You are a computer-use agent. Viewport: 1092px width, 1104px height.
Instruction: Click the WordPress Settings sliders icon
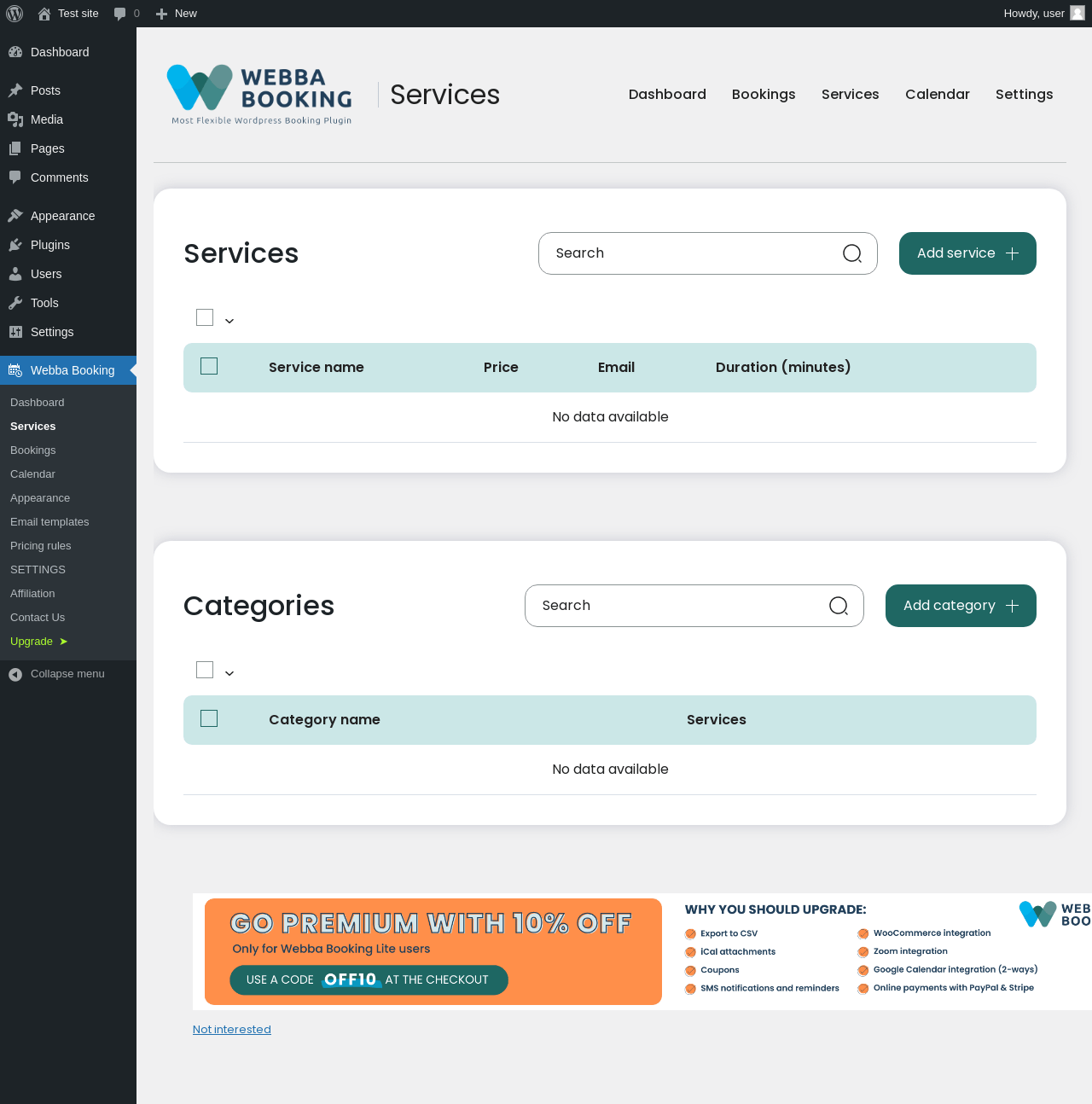pyautogui.click(x=15, y=332)
